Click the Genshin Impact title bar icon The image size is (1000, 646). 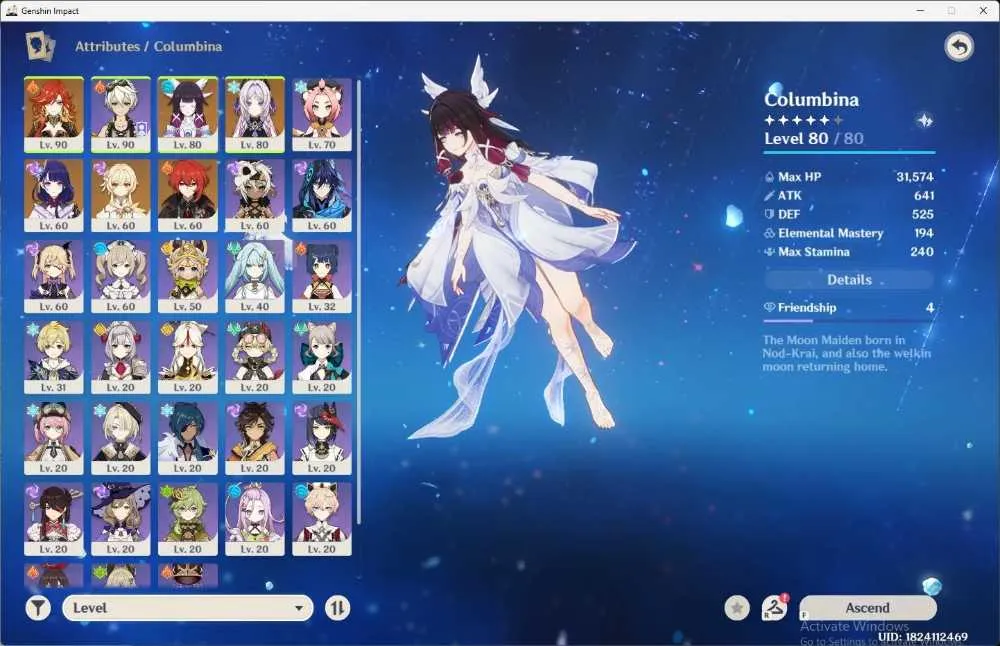11,10
